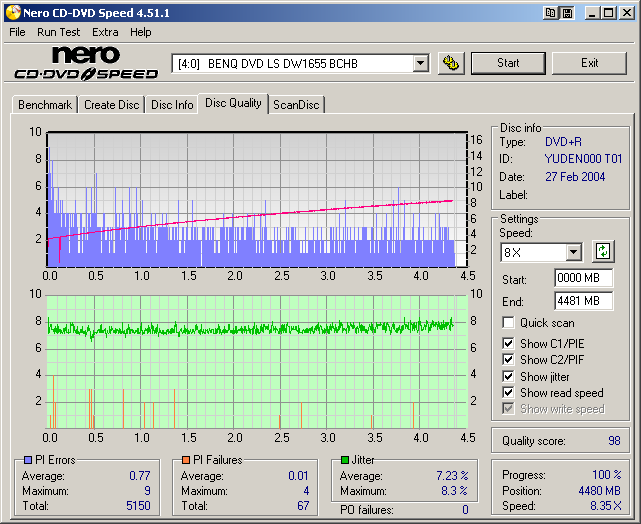Switch to the ScanDisc tab
641x524 pixels.
pyautogui.click(x=296, y=105)
